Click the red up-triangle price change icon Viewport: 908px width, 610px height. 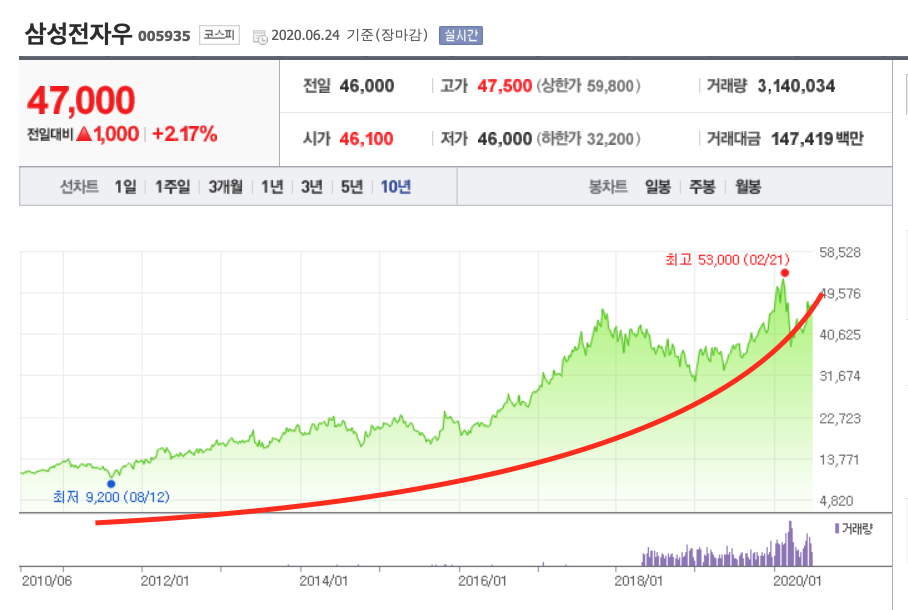[x=84, y=134]
